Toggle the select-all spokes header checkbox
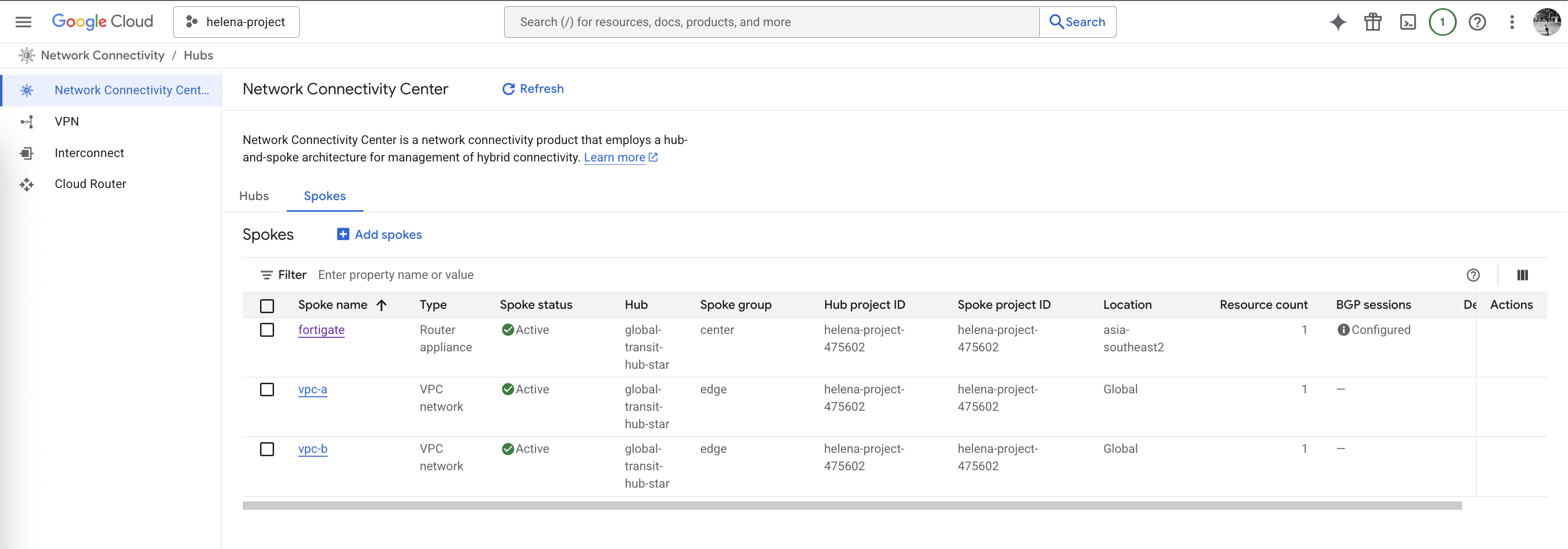 coord(267,305)
